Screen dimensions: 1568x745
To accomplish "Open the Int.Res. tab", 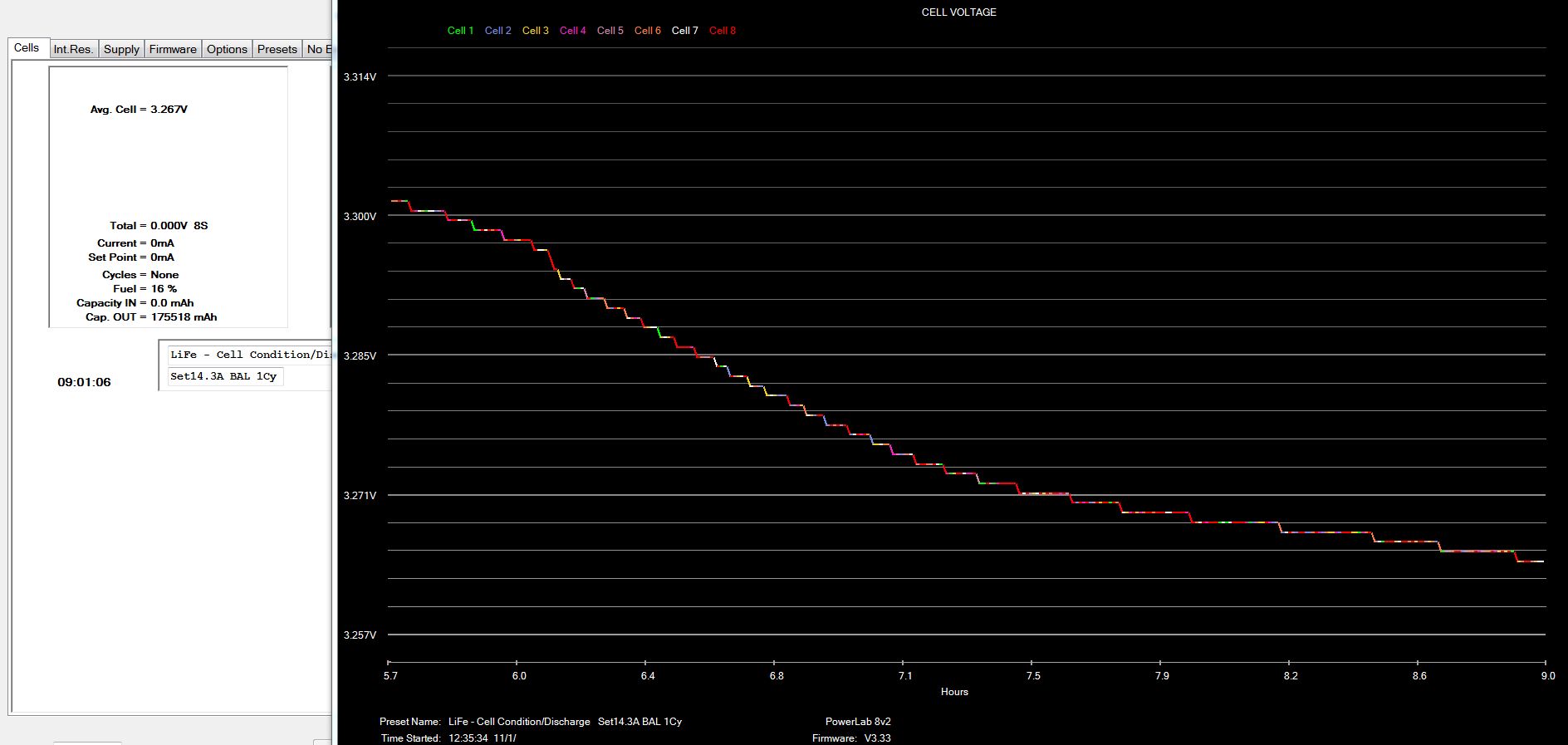I will [x=73, y=49].
